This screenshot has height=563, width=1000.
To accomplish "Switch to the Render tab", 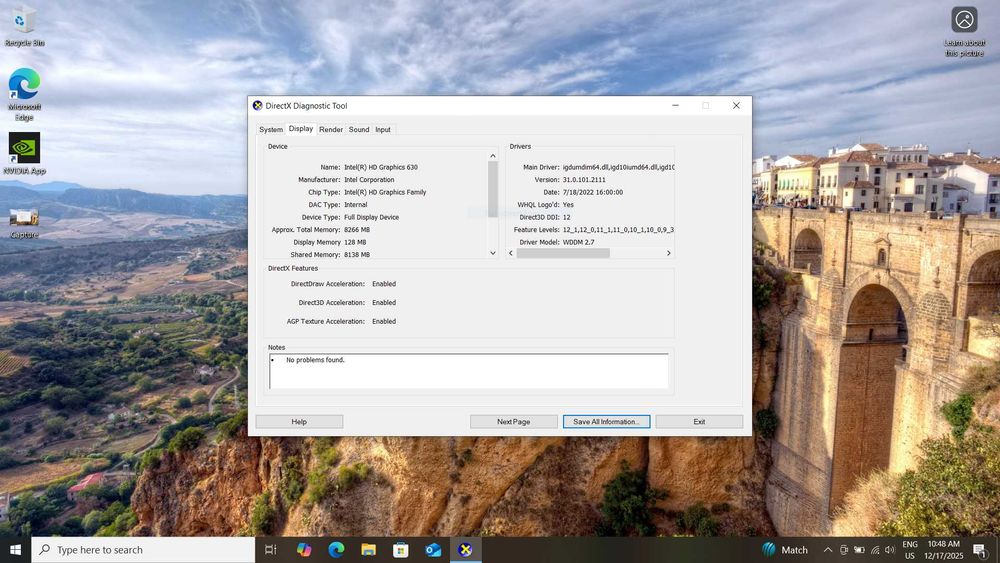I will click(331, 129).
